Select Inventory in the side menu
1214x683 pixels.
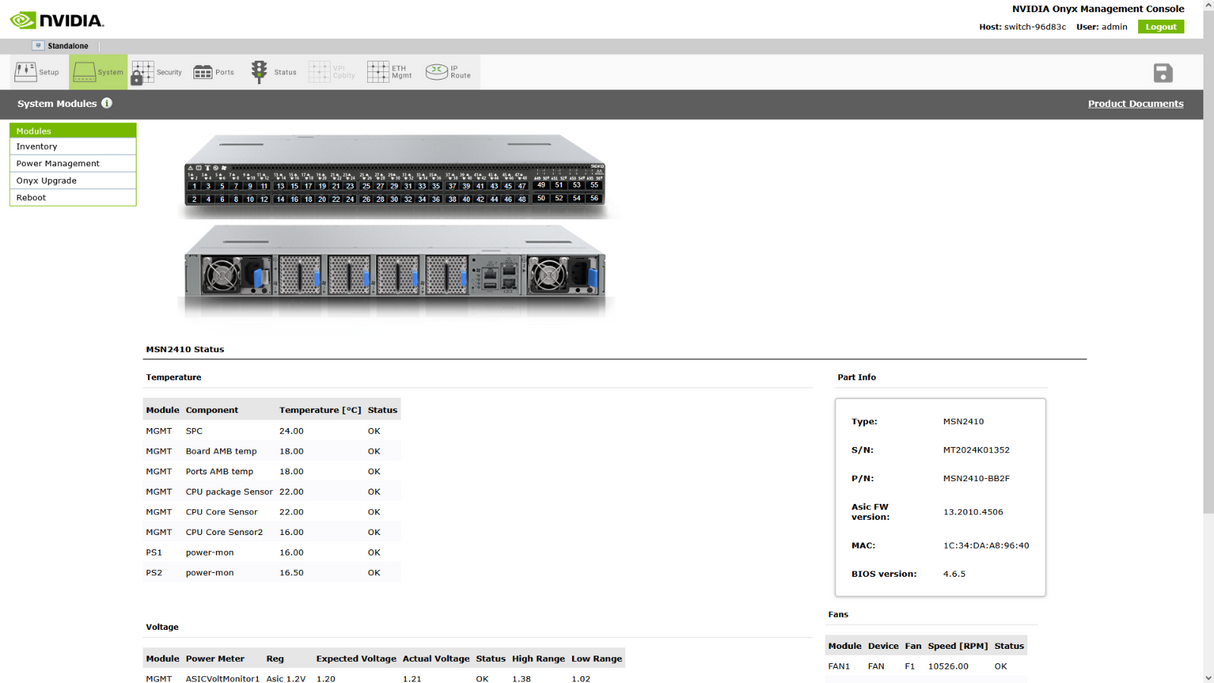73,147
